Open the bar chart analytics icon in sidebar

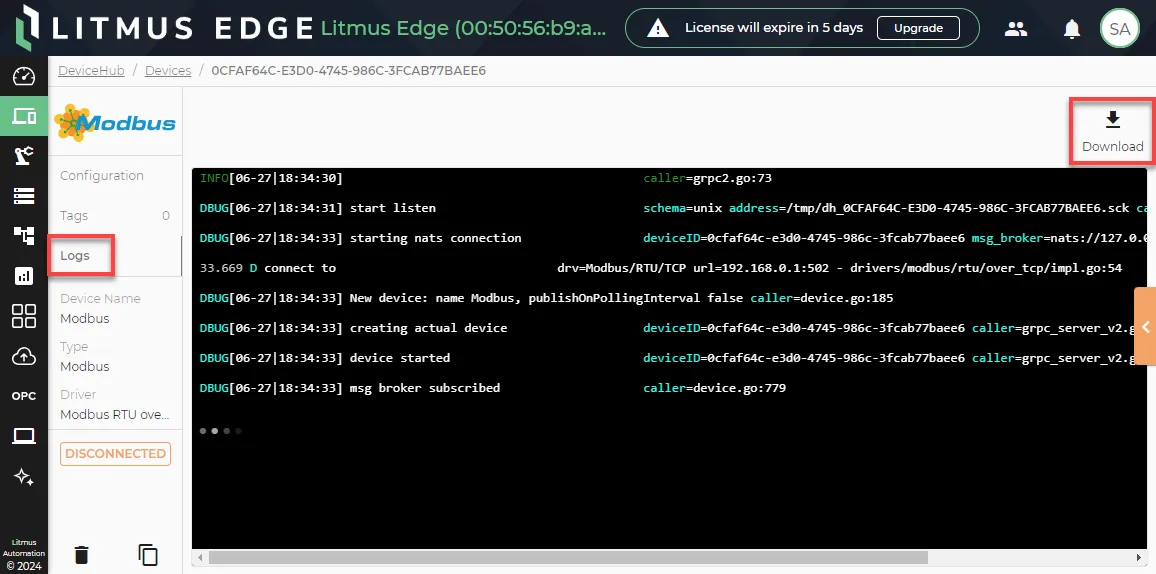pyautogui.click(x=24, y=276)
